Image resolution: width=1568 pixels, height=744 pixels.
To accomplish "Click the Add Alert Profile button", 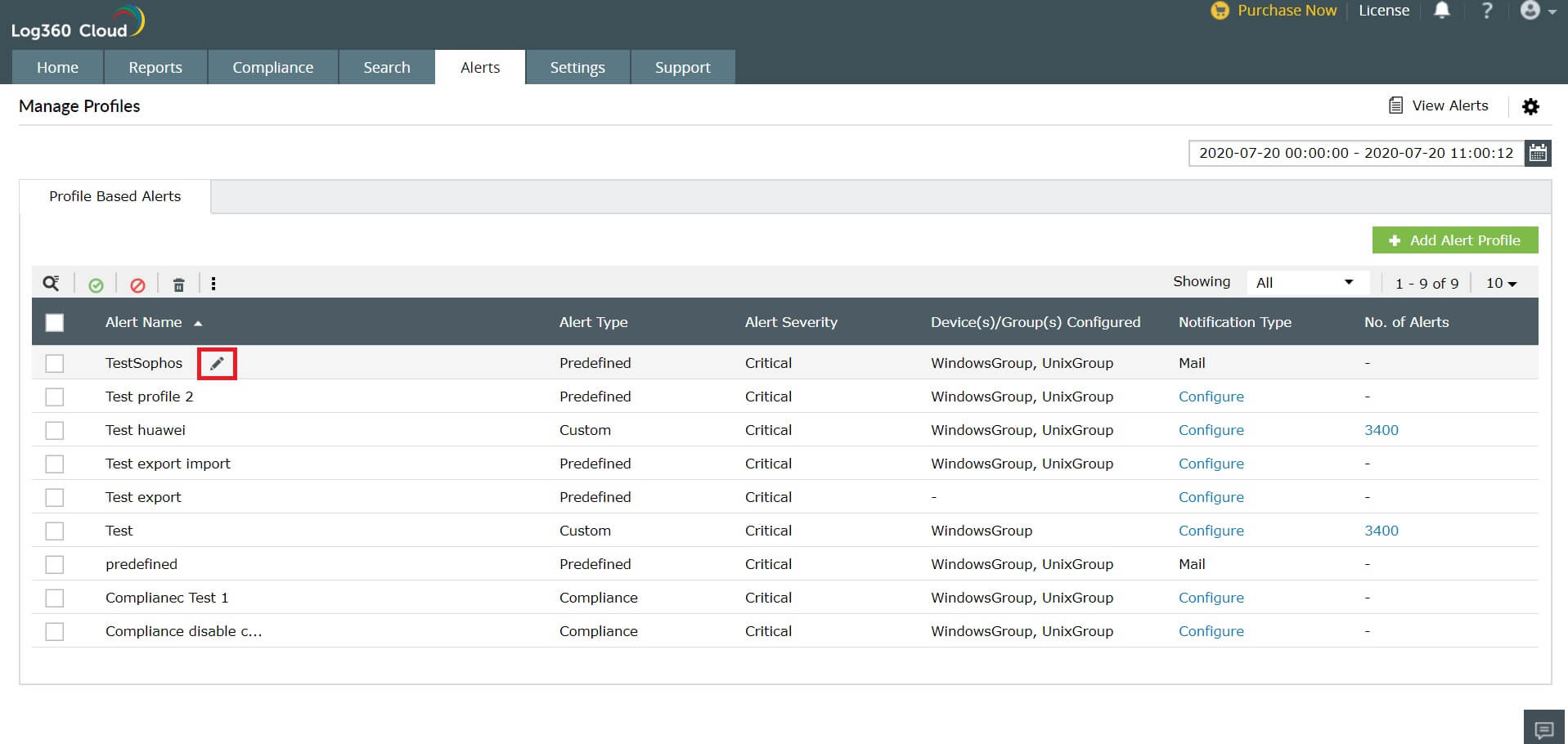I will click(1455, 240).
